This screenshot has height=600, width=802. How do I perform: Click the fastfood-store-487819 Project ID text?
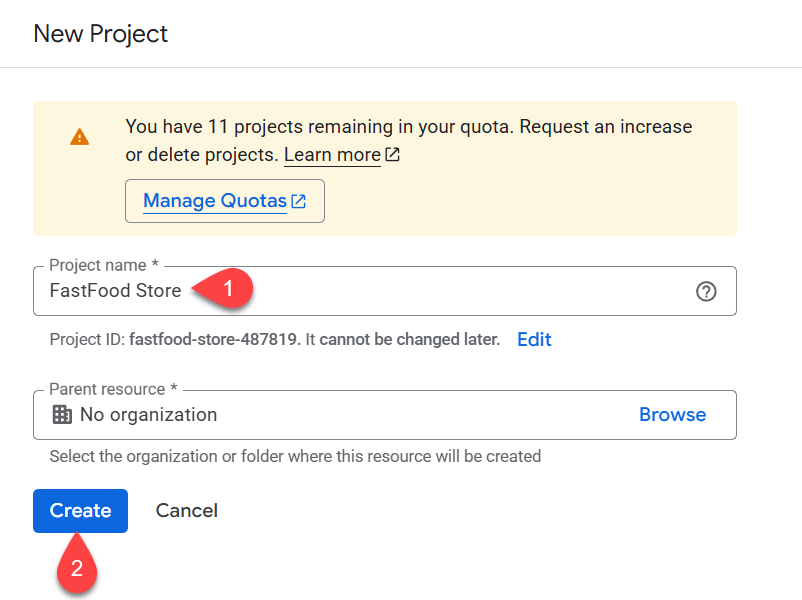[214, 340]
